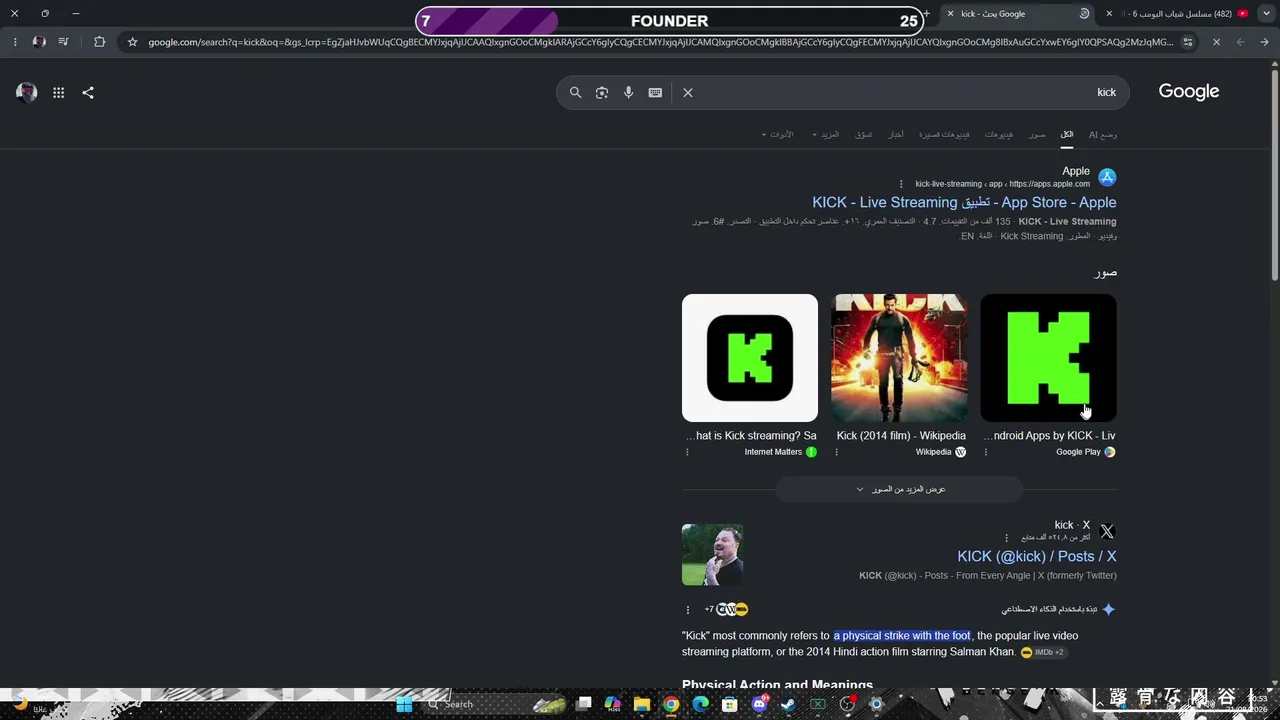Expand the الأدوات tools dropdown
This screenshot has width=1280, height=720.
777,135
